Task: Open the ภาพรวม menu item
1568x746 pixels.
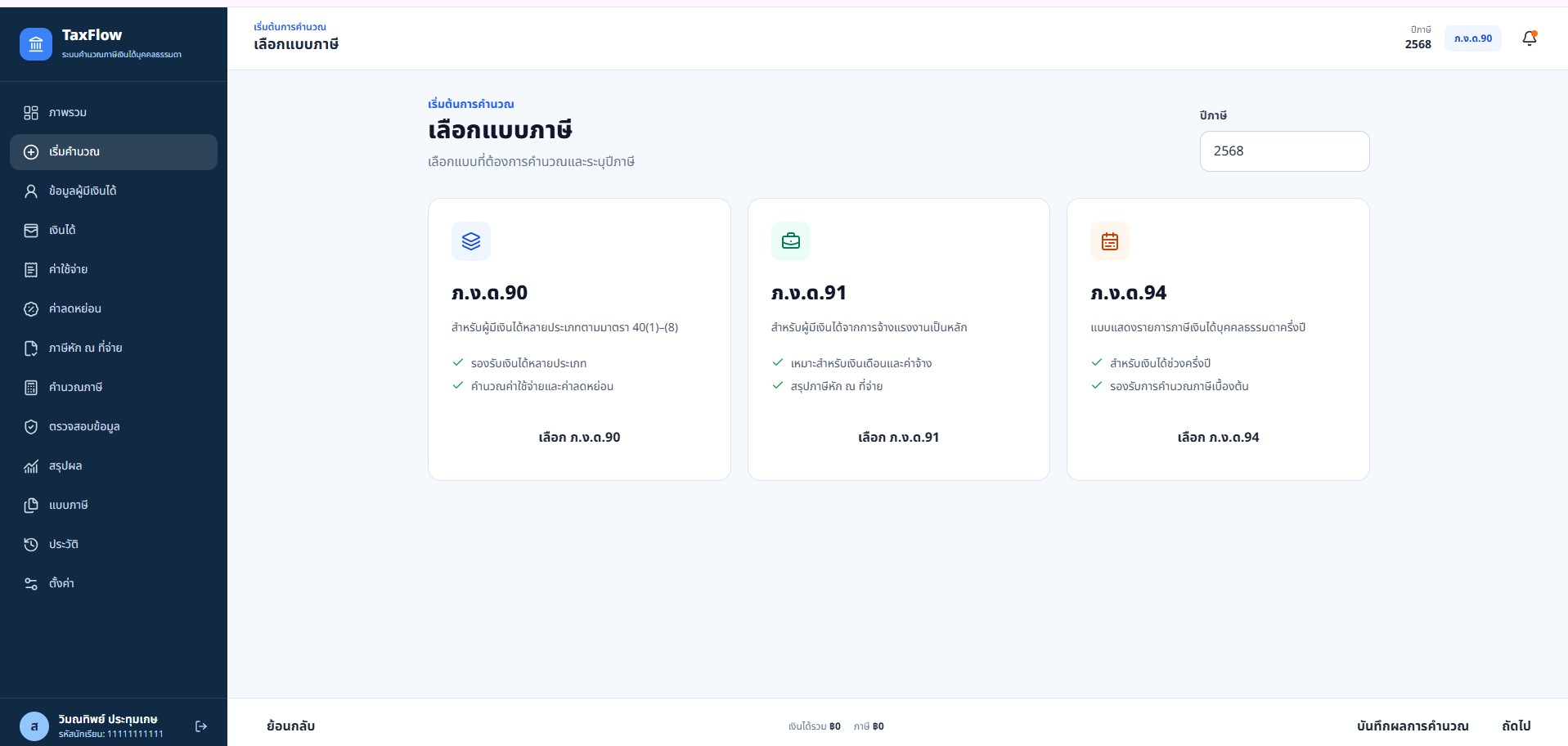Action: pos(114,113)
